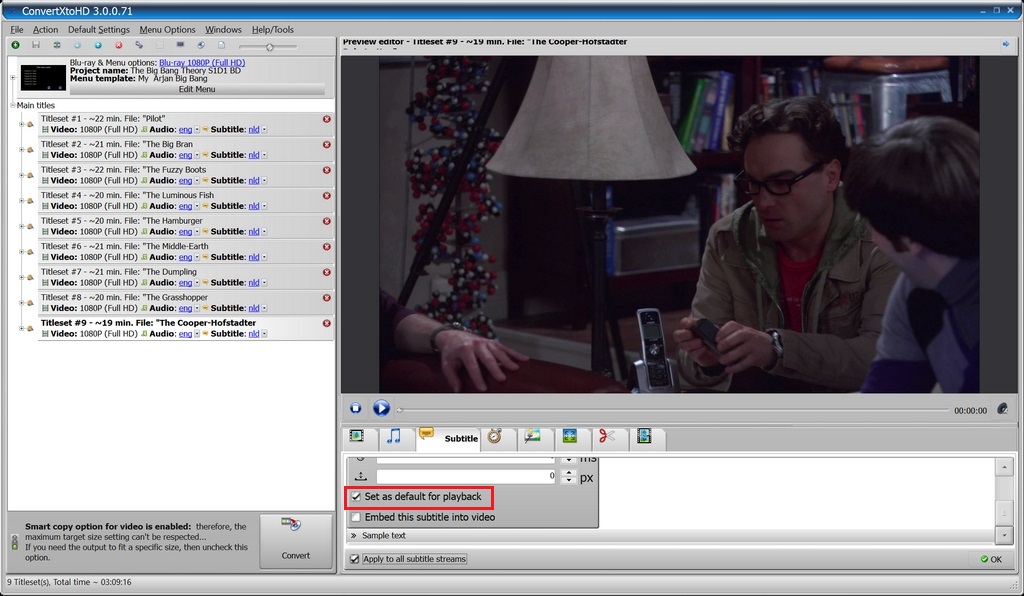1024x596 pixels.
Task: Select Titleset #4 "The Luminous Fish" row
Action: pos(186,200)
